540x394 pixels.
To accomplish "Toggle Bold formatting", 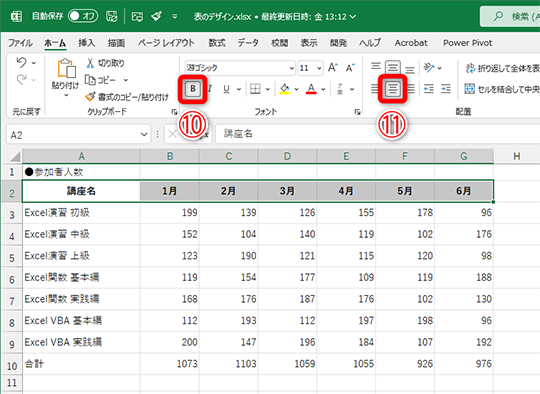I will click(193, 89).
